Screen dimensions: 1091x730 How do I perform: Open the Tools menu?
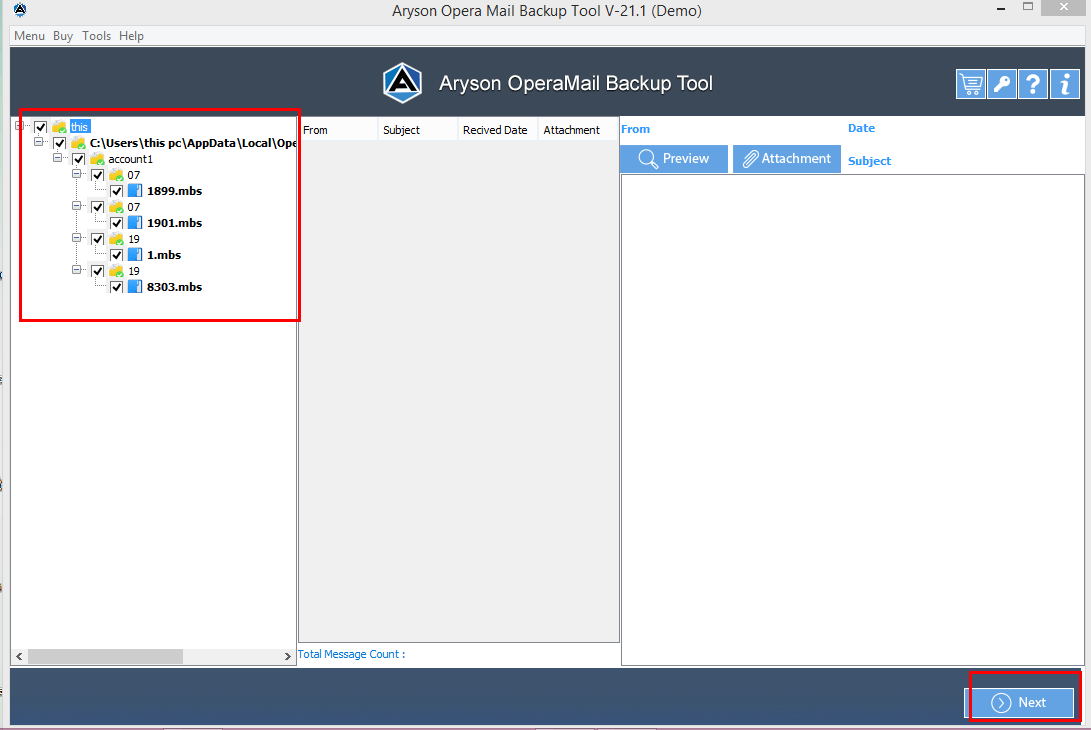96,35
